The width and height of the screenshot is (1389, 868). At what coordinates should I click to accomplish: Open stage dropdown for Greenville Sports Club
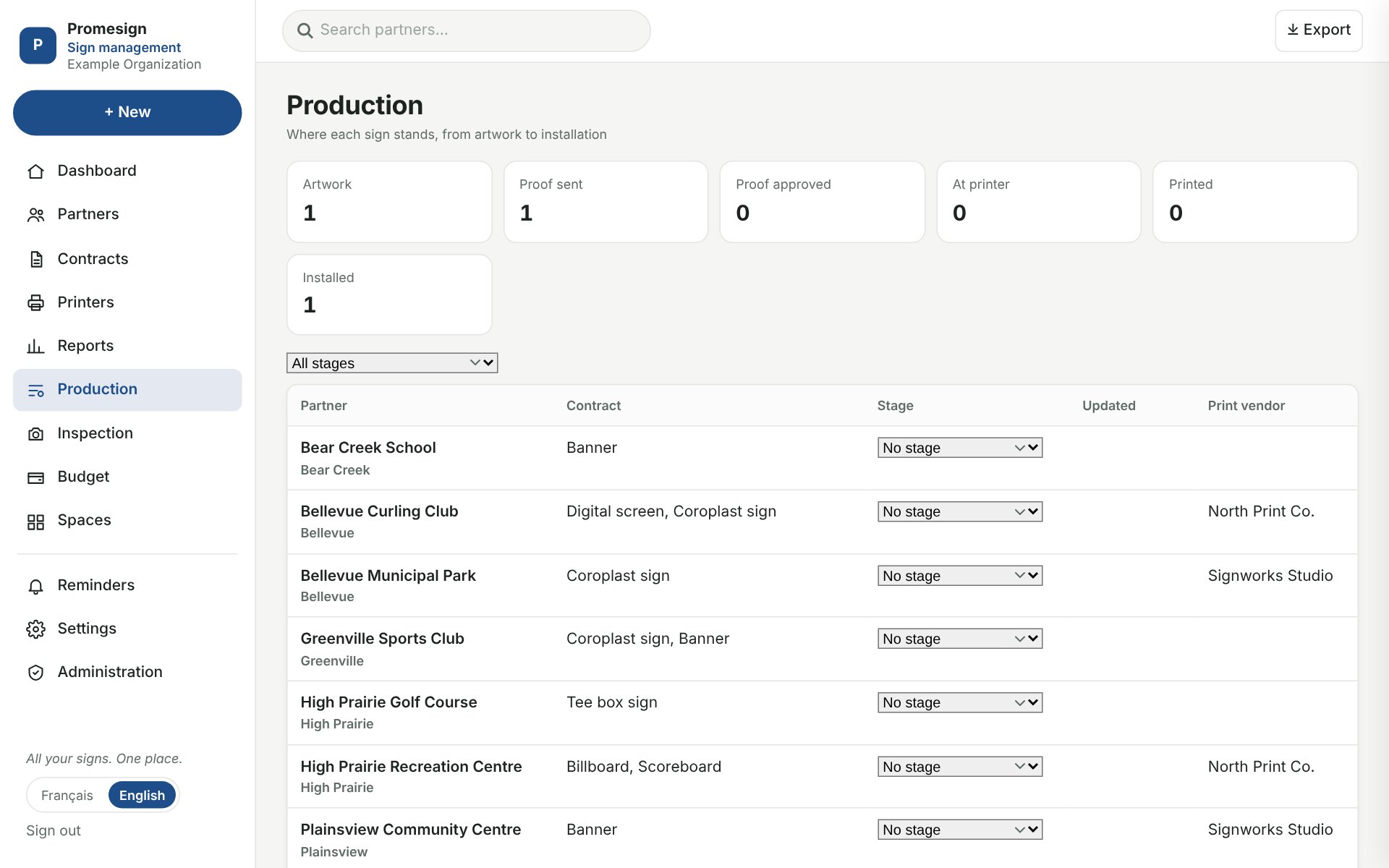tap(960, 639)
